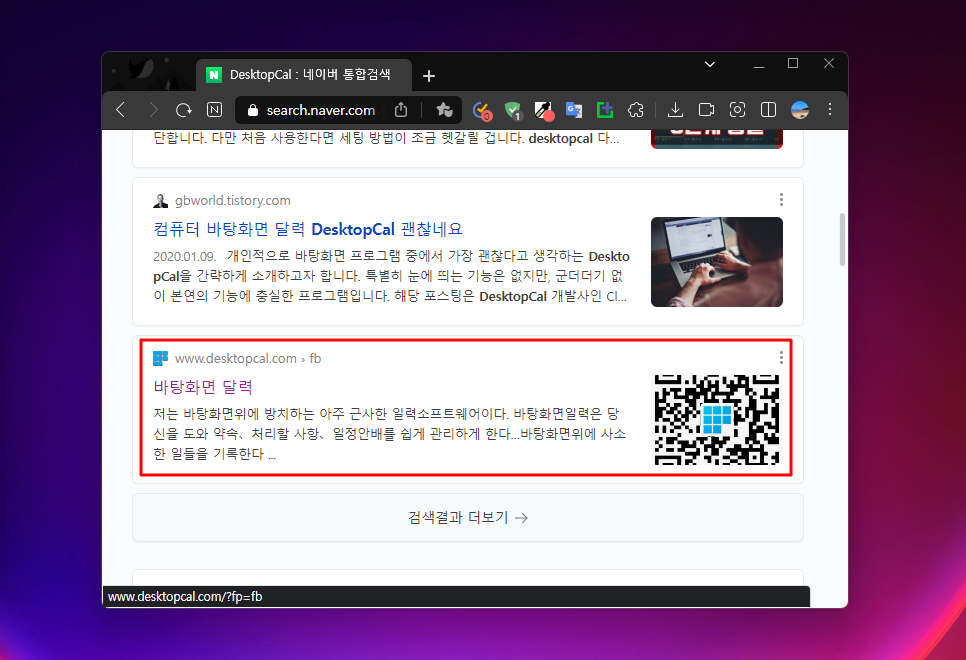Expand the tab search chevron

point(710,64)
